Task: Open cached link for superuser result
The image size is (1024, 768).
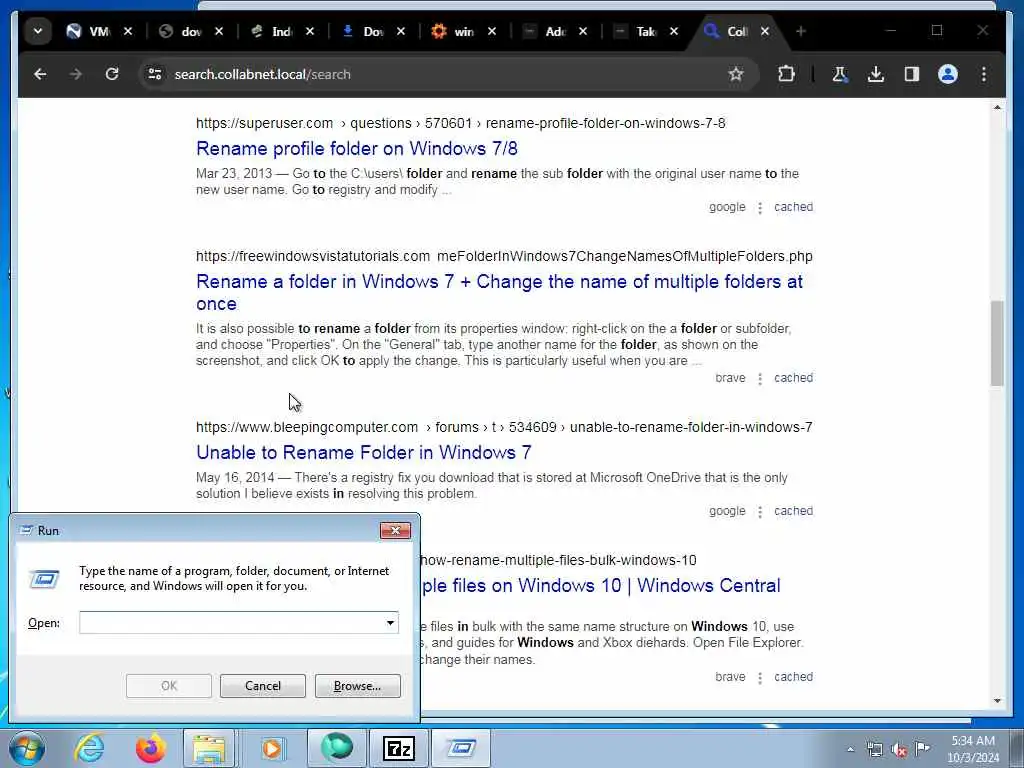Action: pyautogui.click(x=793, y=207)
